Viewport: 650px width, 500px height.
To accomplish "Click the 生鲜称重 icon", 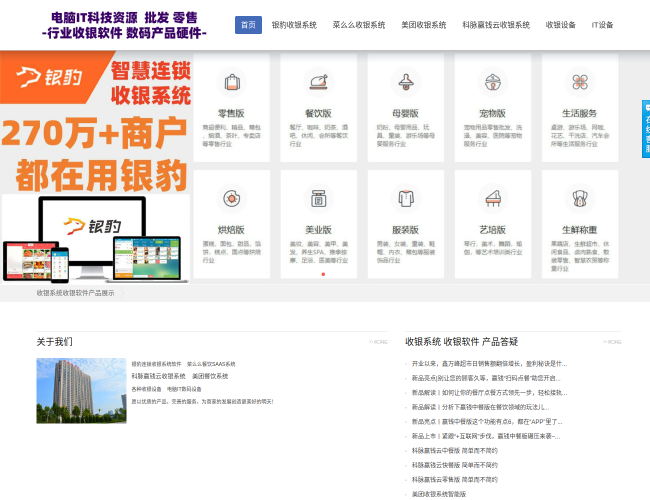I will [580, 199].
